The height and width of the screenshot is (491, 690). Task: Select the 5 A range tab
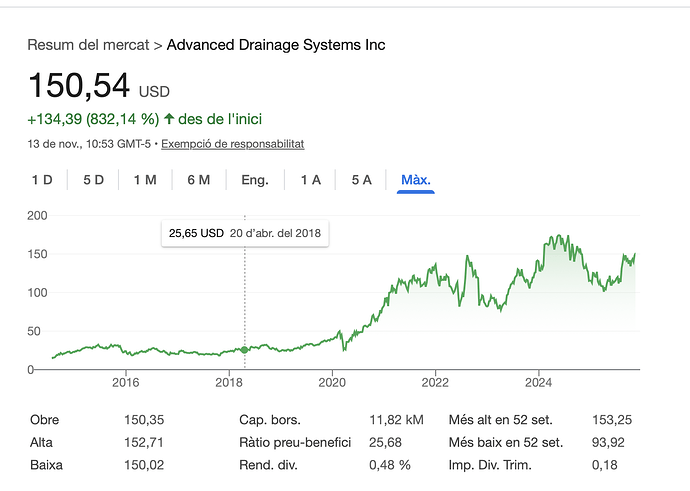point(362,180)
